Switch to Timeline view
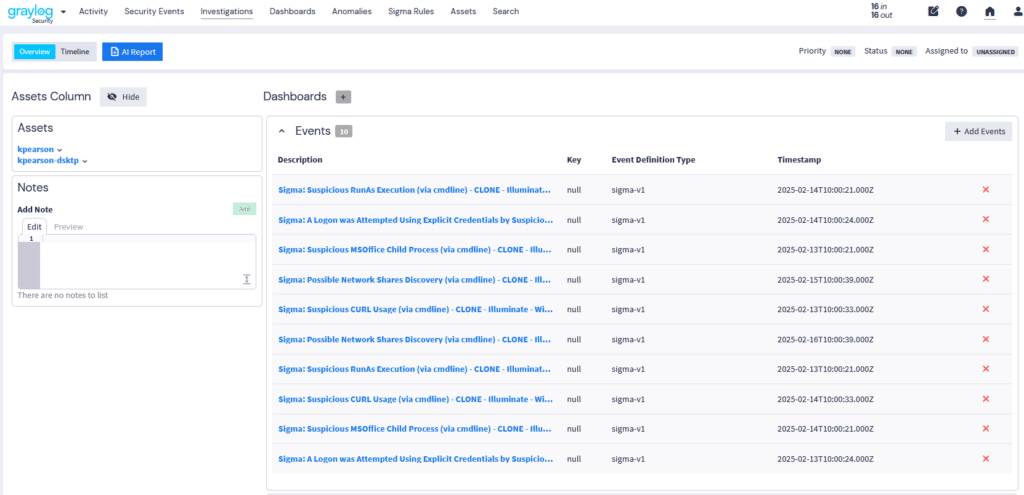This screenshot has height=495, width=1024. coord(75,51)
